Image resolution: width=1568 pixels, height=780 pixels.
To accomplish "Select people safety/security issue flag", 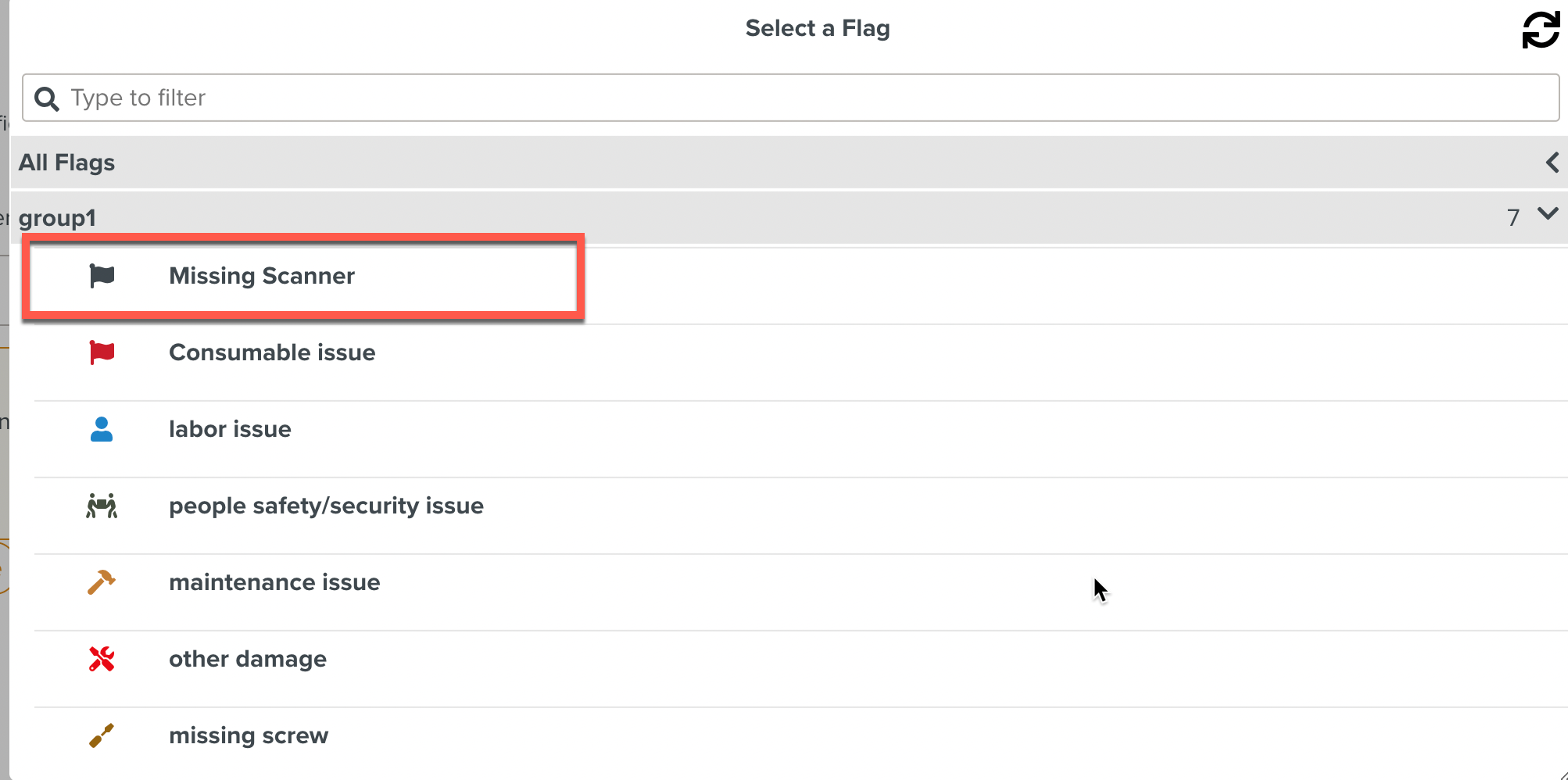I will [326, 506].
